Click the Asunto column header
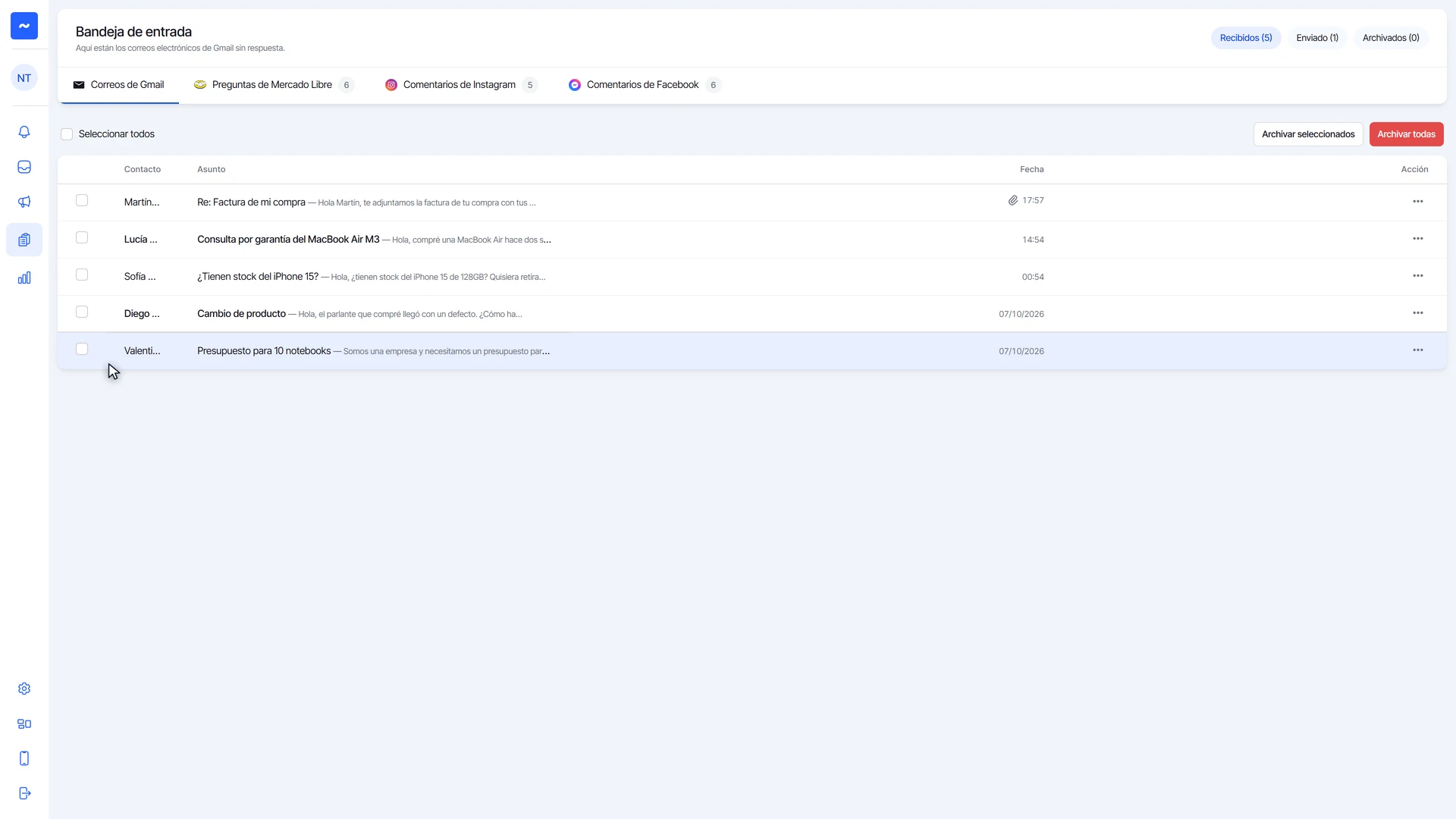This screenshot has height=819, width=1456. 211,169
